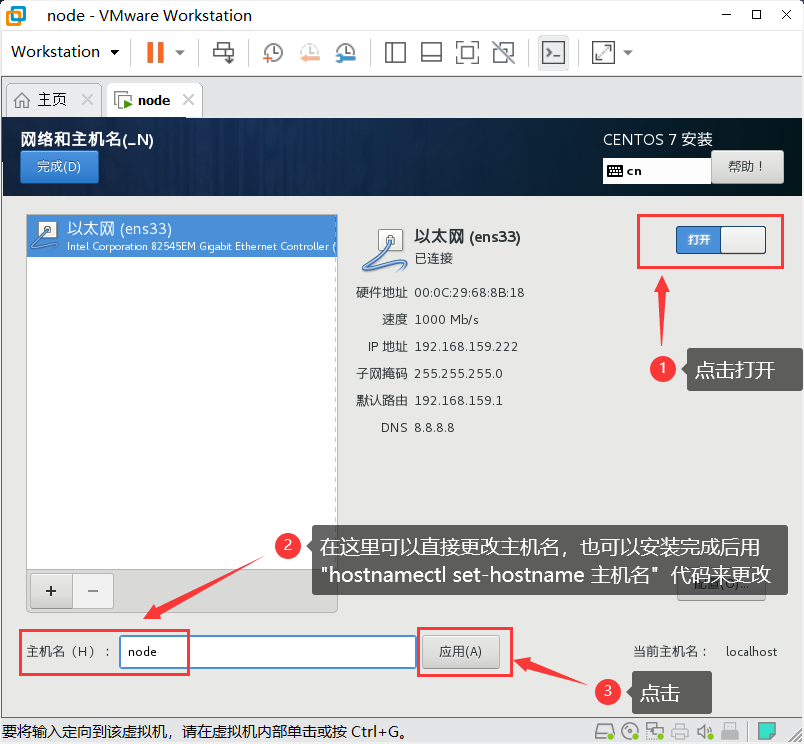Click the IP address 192.168.159.222
Viewport: 804px width, 744px height.
tap(466, 347)
